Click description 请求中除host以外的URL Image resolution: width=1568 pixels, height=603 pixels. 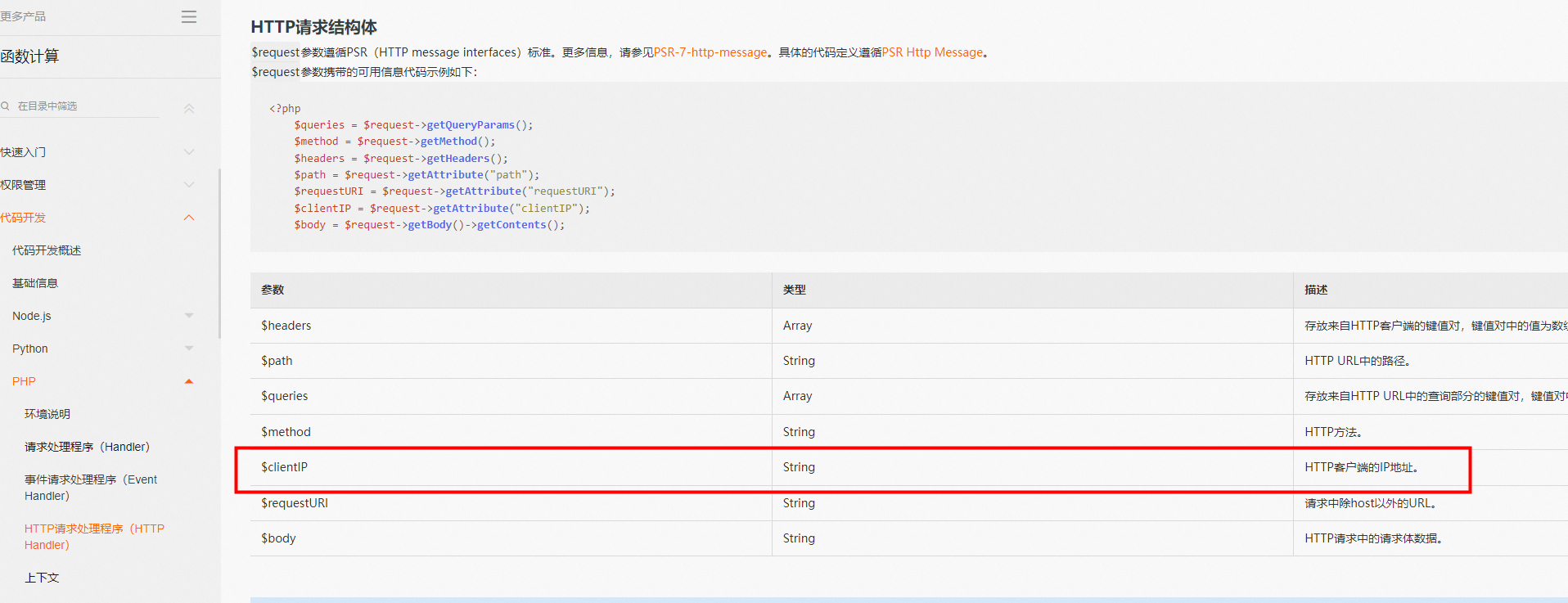tap(1371, 503)
